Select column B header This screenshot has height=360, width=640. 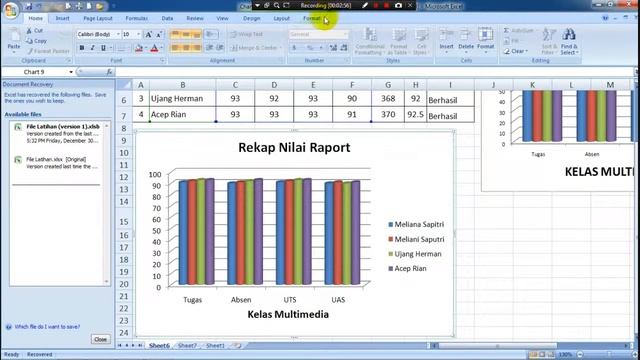[182, 85]
